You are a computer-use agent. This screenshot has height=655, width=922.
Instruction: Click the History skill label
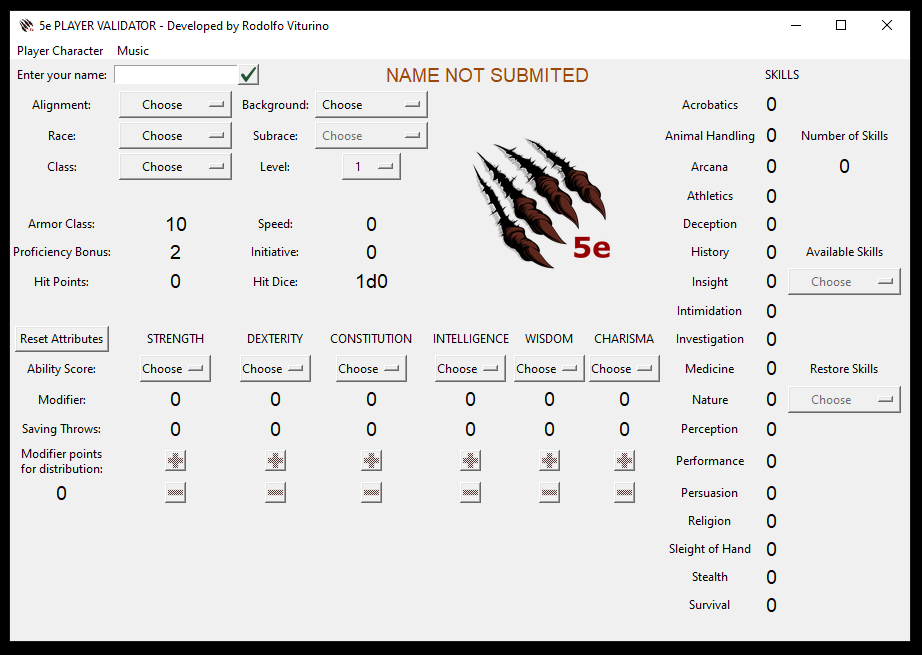(x=710, y=252)
